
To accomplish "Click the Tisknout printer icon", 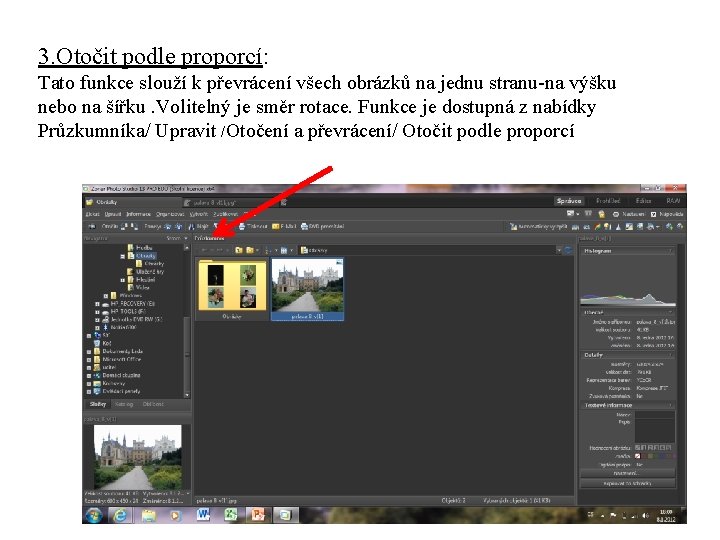I will pos(242,226).
